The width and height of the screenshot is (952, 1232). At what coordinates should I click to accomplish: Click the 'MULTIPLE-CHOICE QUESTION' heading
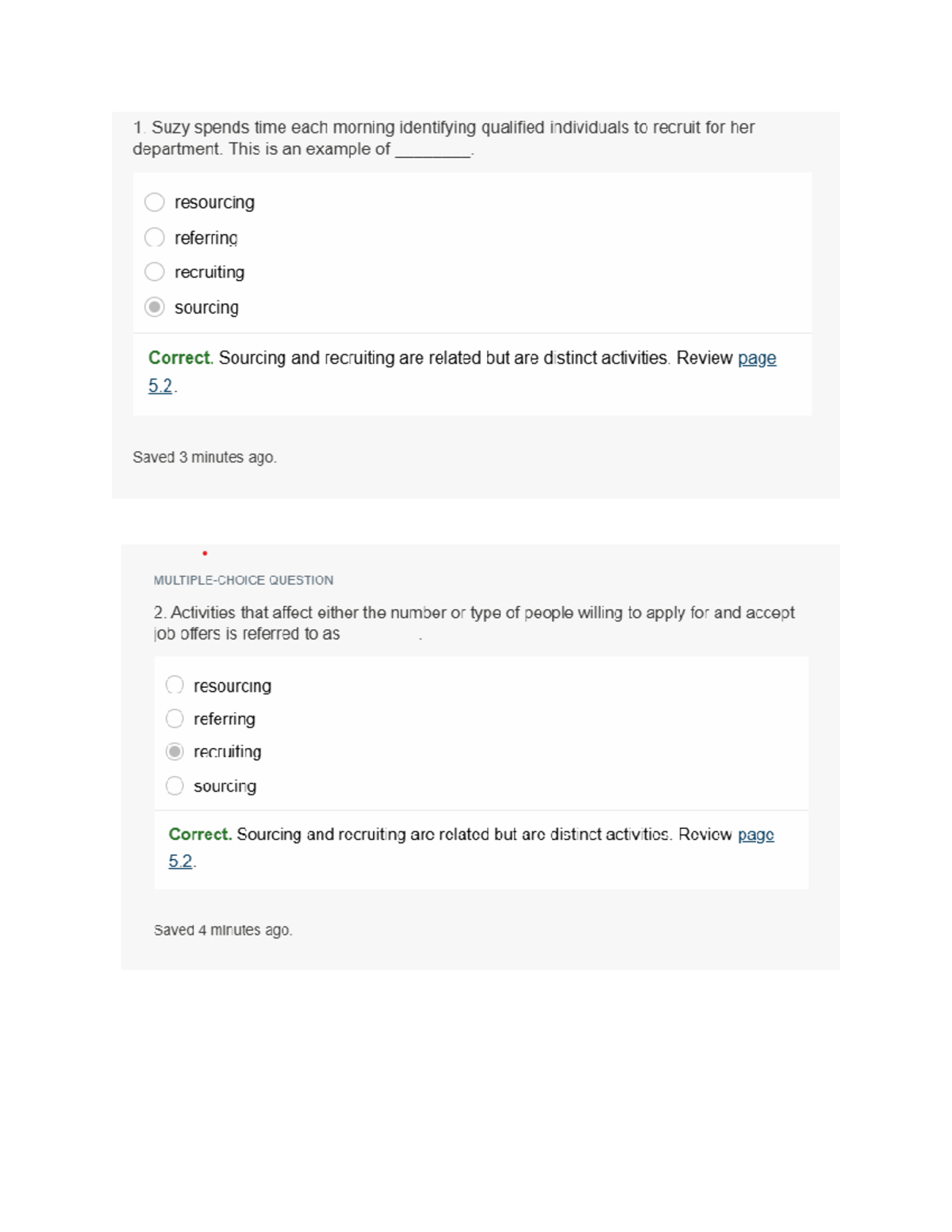tap(243, 581)
